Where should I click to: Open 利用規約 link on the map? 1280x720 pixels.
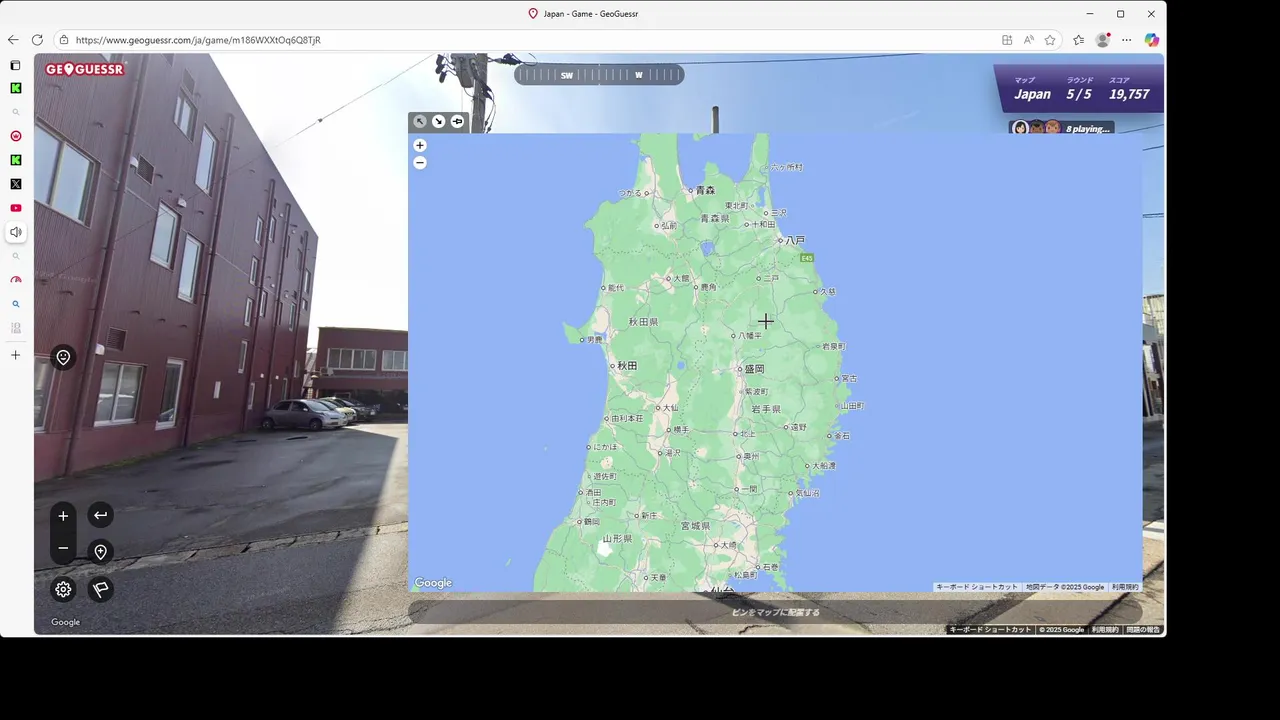click(1125, 587)
